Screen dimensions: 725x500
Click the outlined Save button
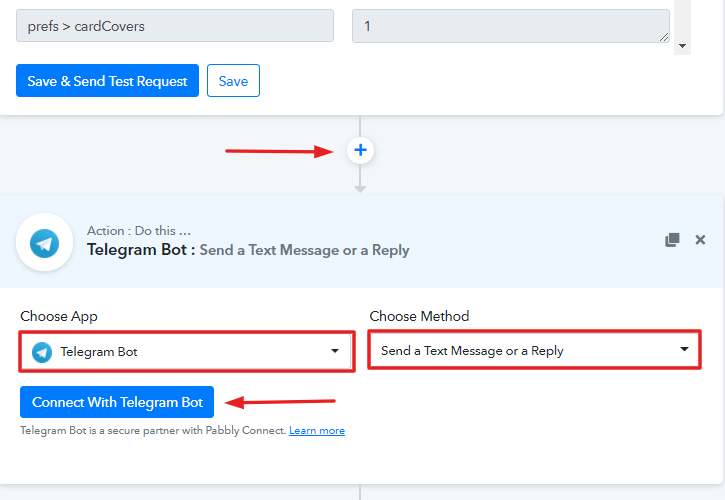(x=233, y=81)
